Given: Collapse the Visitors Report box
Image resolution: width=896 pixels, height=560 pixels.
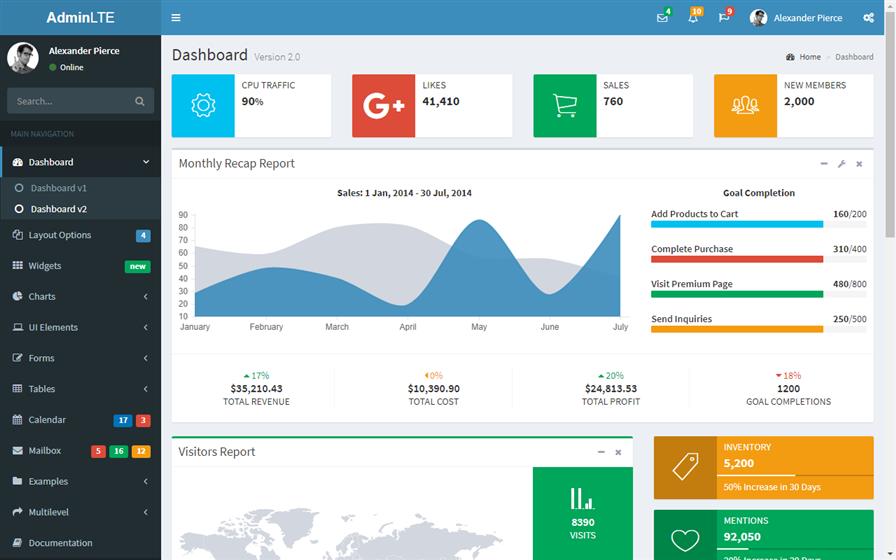Looking at the screenshot, I should (x=601, y=452).
